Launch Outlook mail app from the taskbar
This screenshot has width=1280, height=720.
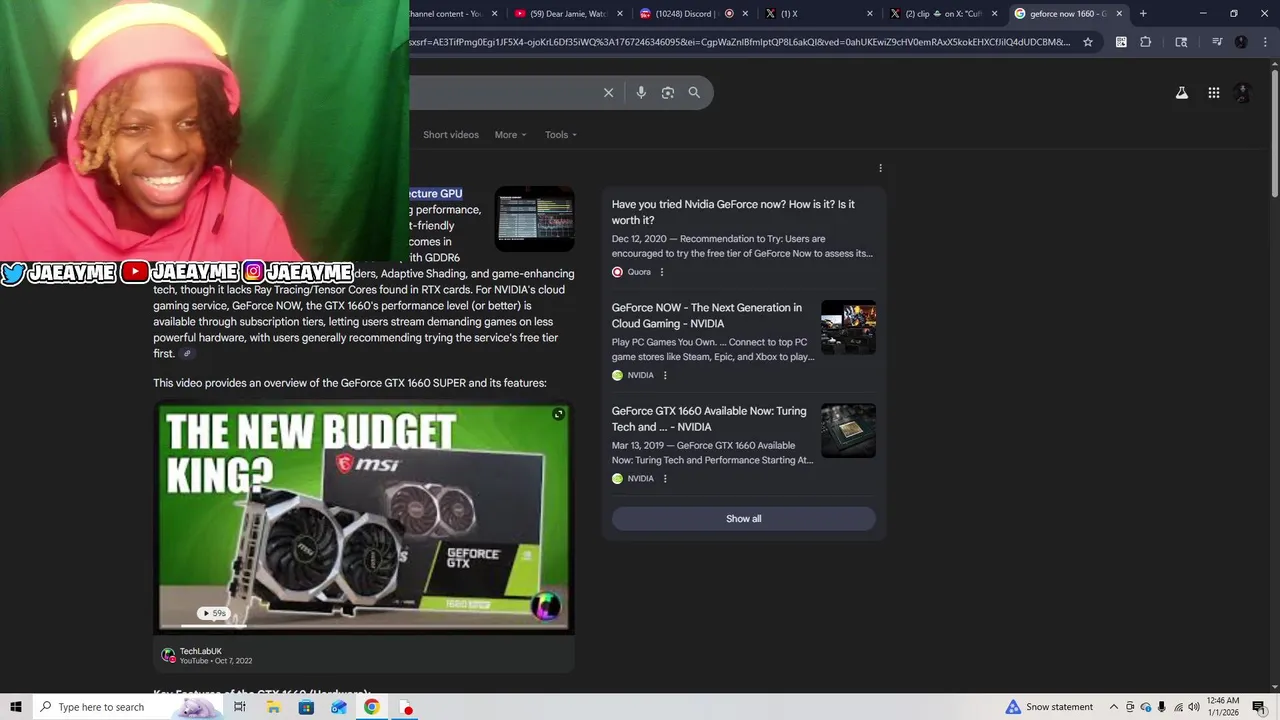(339, 707)
